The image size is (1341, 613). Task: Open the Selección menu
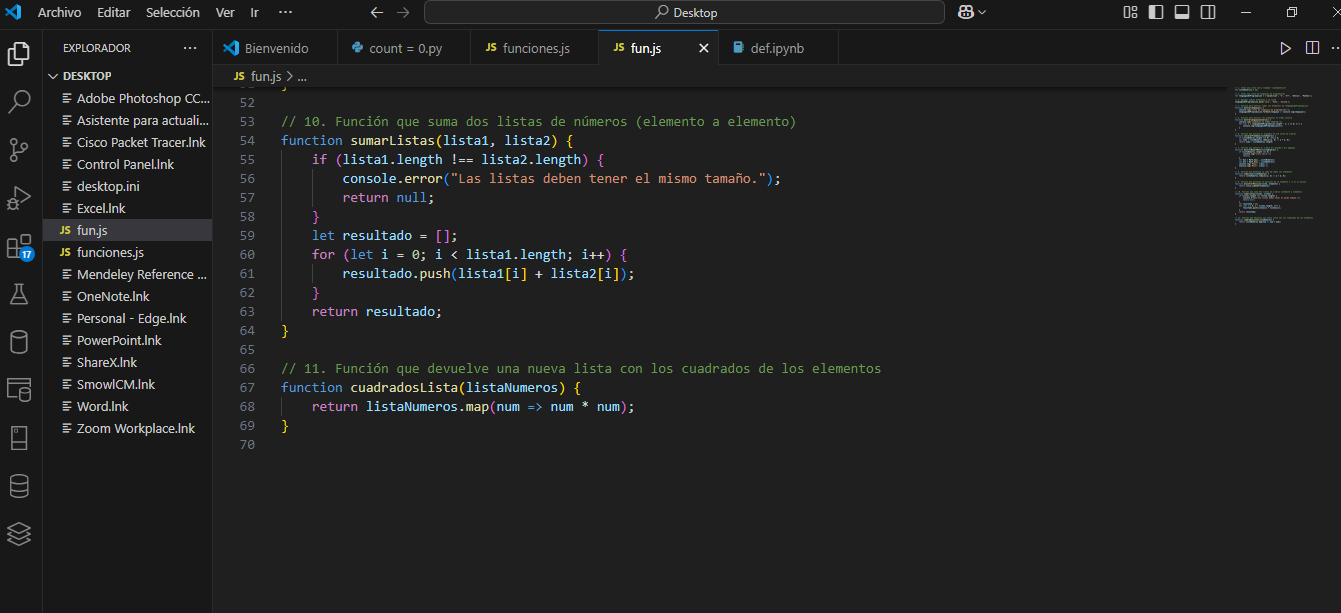(172, 12)
